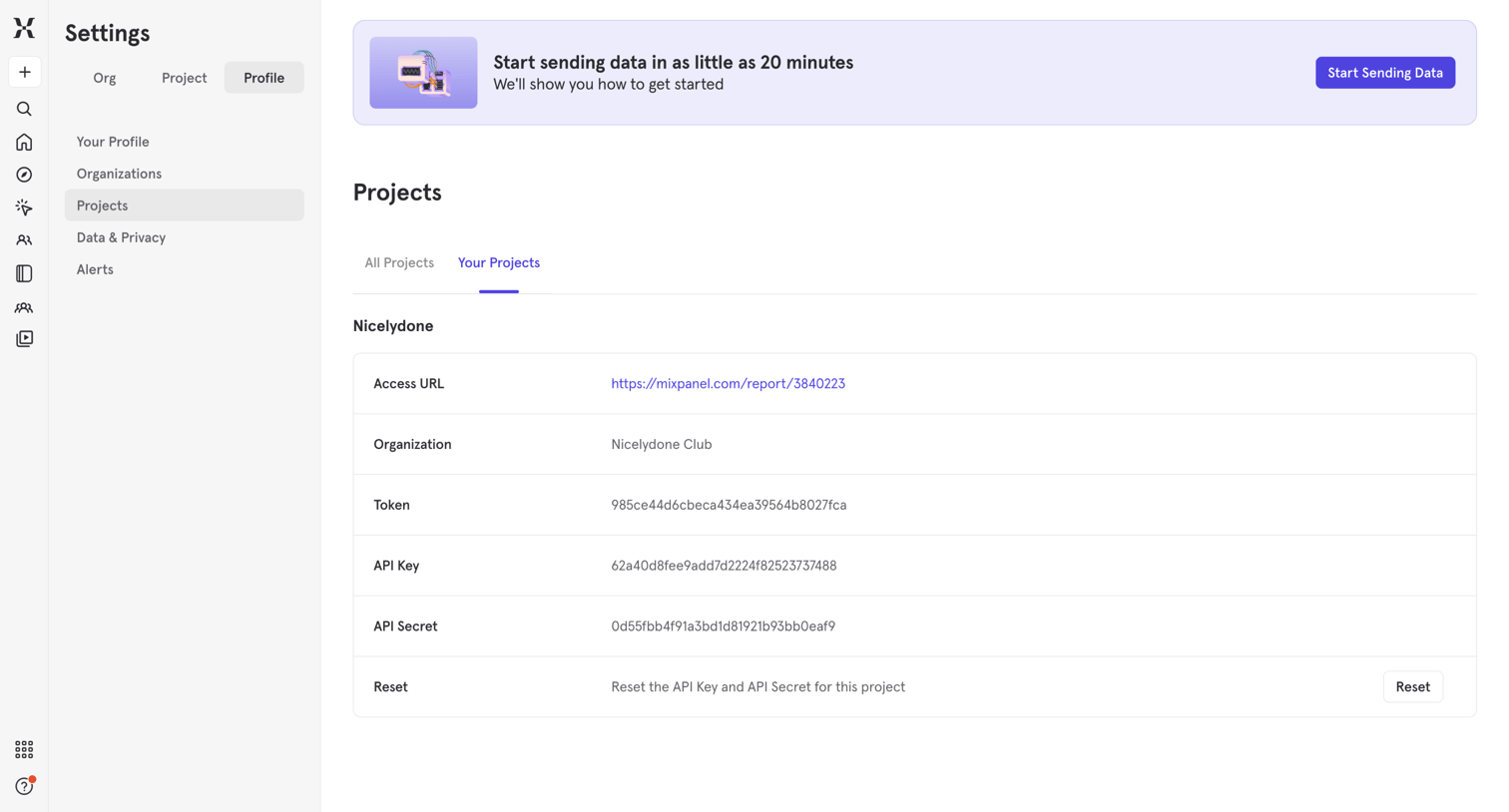Click the banner illustration thumbnail
1509x812 pixels.
(x=423, y=73)
